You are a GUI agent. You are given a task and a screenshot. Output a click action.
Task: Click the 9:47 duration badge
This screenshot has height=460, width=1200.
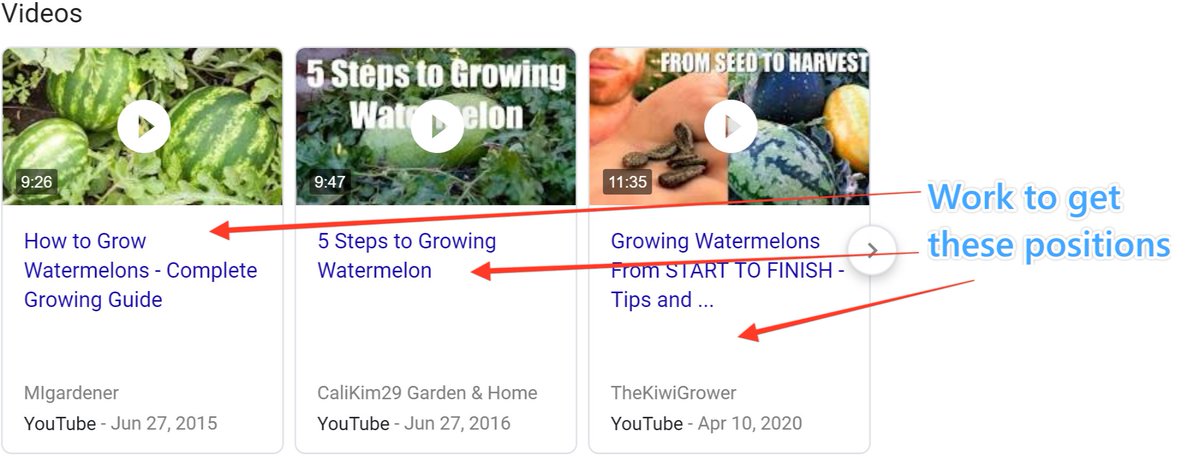point(330,182)
